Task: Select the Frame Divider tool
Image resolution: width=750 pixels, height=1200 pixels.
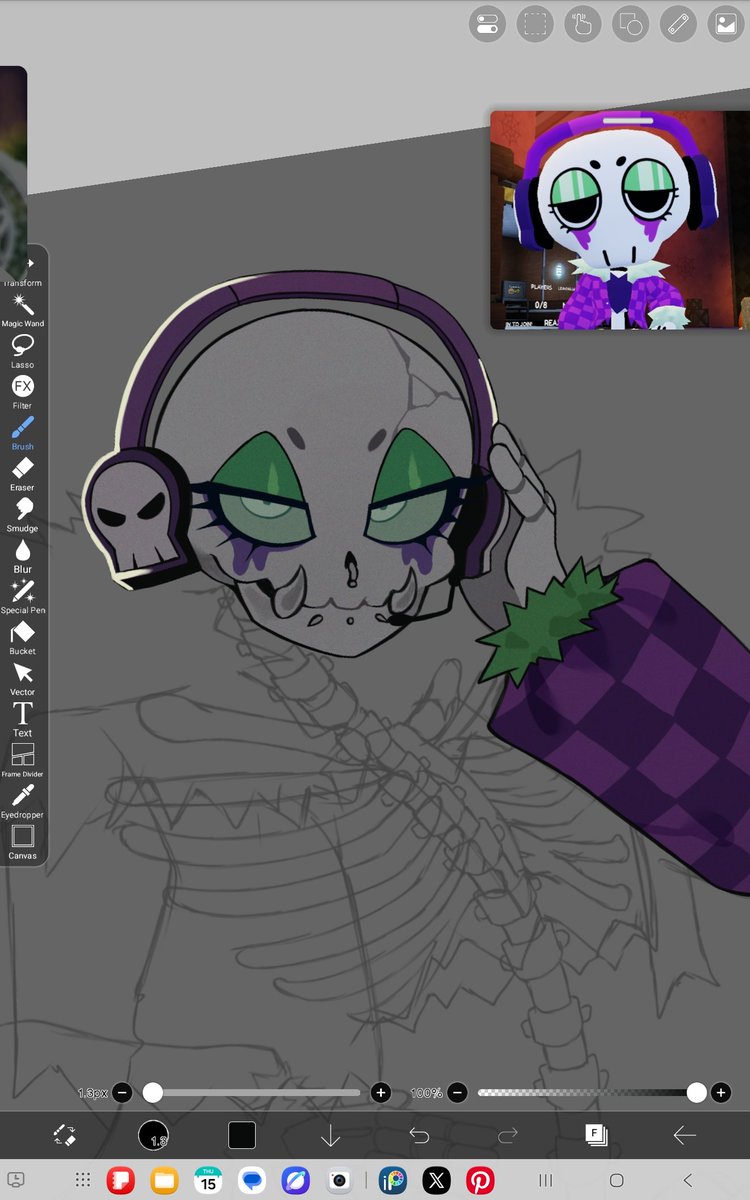Action: click(x=22, y=761)
